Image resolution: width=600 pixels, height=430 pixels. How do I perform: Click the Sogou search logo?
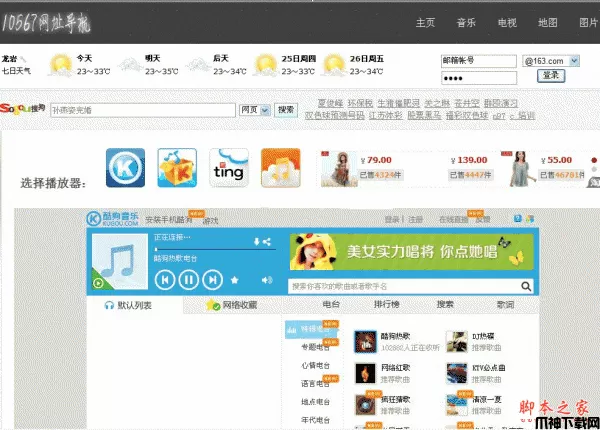[23, 109]
